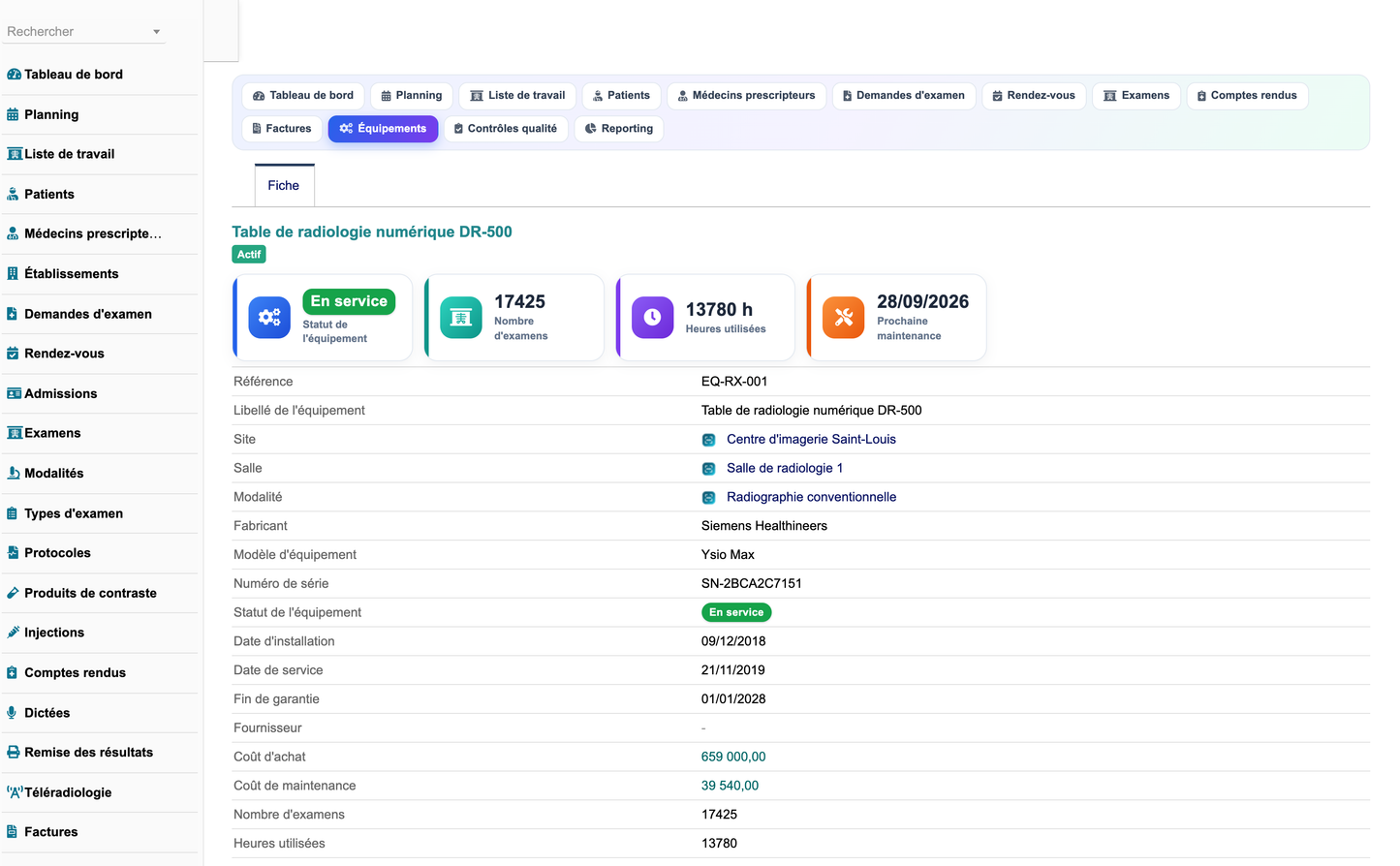Select the active Équipements navigation button
1400x866 pixels.
tap(383, 129)
